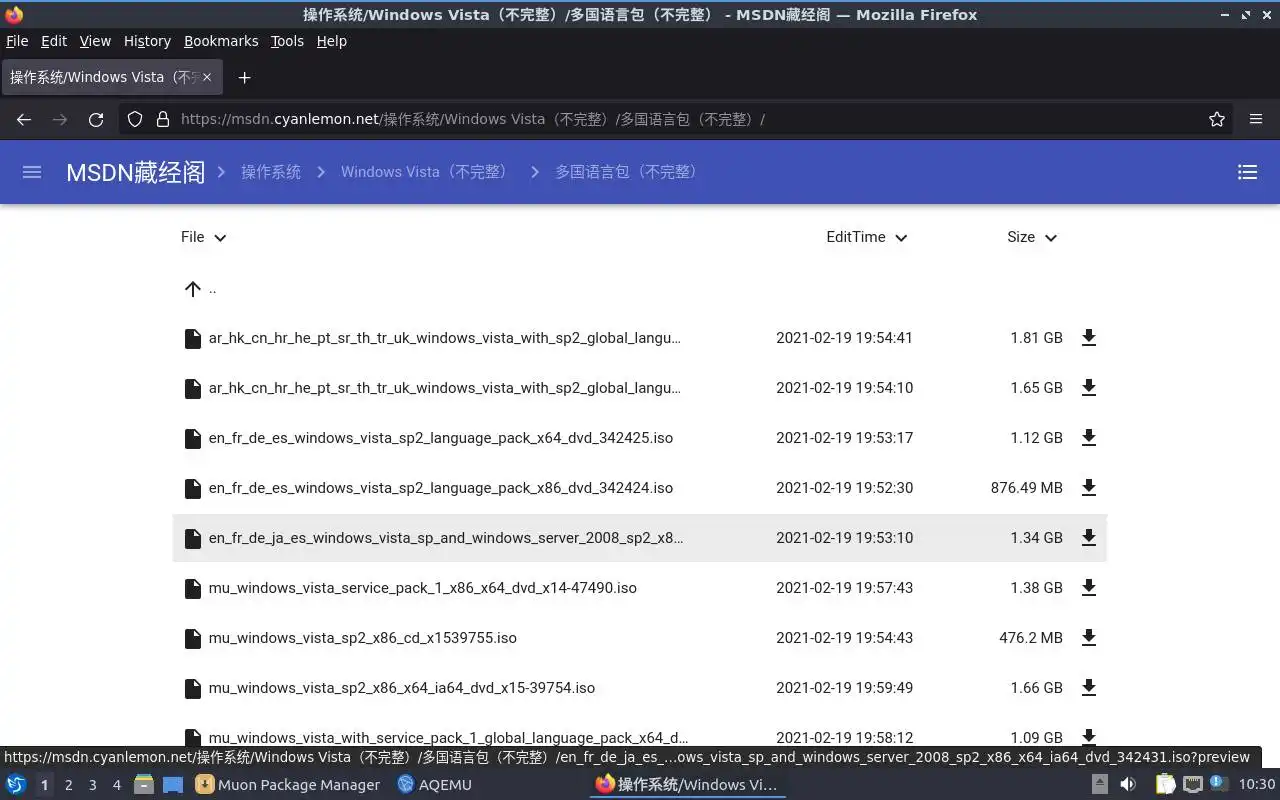1280x800 pixels.
Task: Show desktop via the blue taskbar icon
Action: 173,785
